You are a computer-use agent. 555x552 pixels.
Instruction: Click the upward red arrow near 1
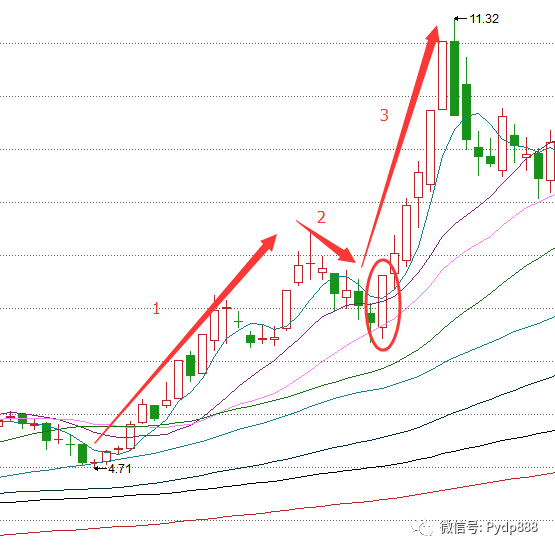click(186, 339)
